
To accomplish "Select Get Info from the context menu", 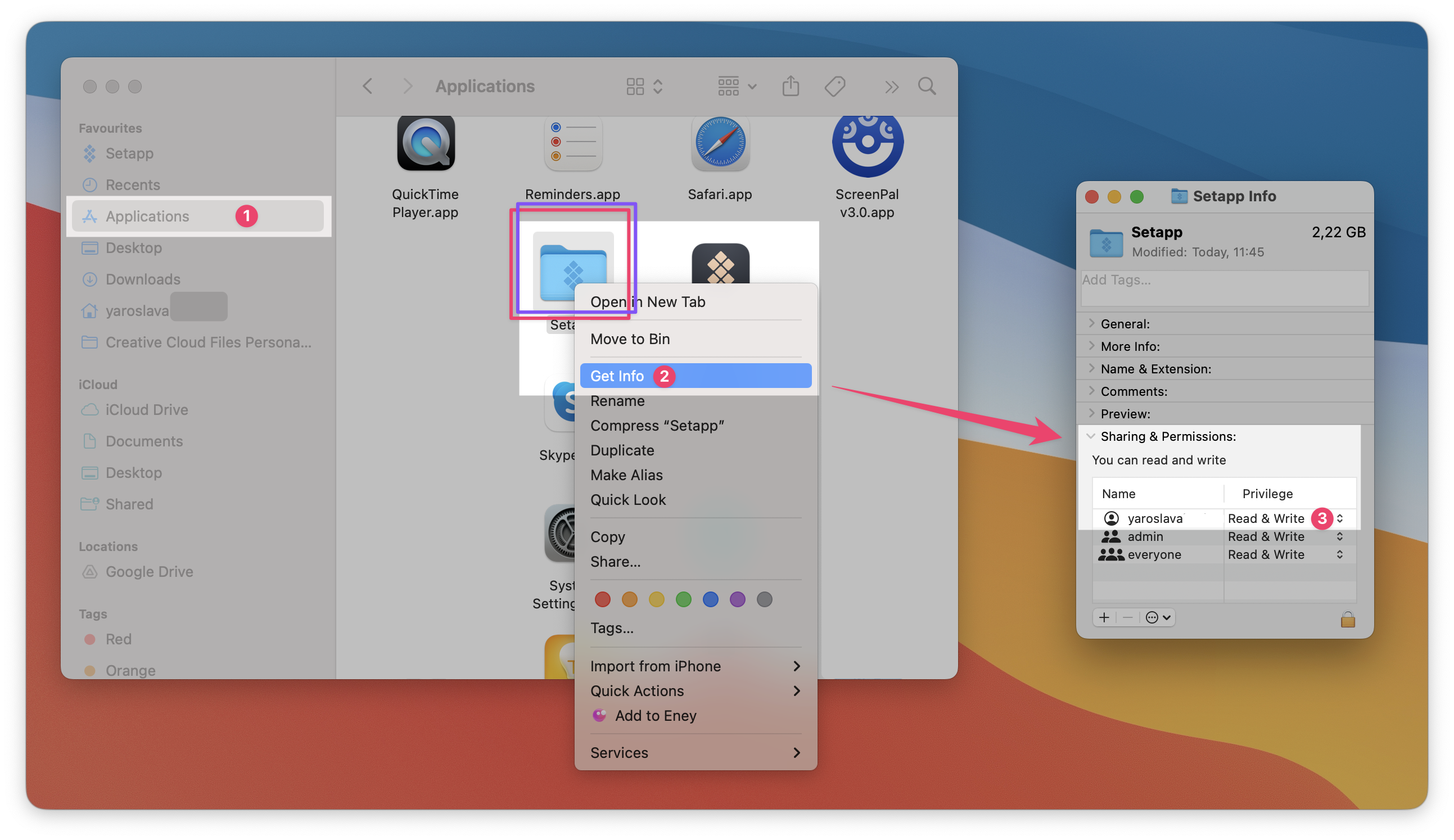I will click(618, 376).
